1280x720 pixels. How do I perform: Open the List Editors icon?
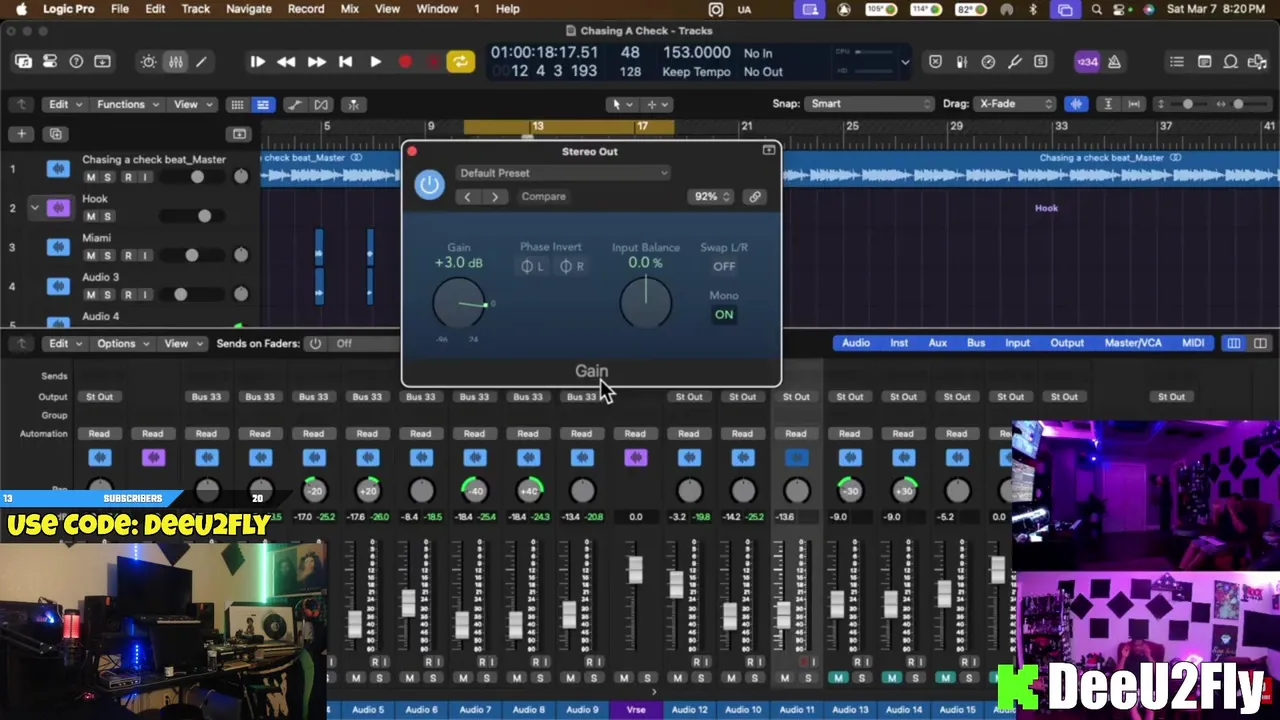(1177, 62)
